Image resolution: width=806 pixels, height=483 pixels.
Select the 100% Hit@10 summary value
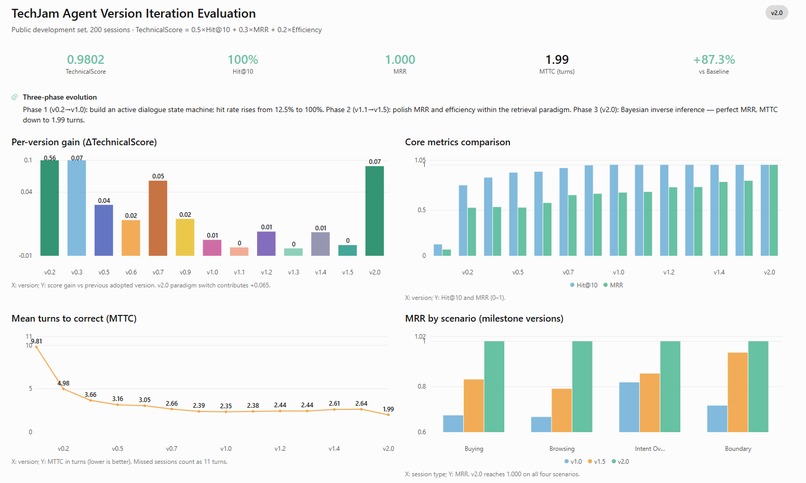pyautogui.click(x=243, y=60)
